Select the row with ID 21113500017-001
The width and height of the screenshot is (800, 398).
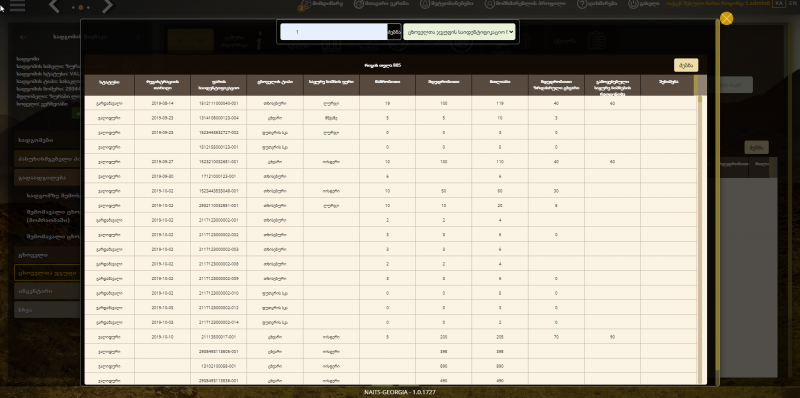[390, 337]
